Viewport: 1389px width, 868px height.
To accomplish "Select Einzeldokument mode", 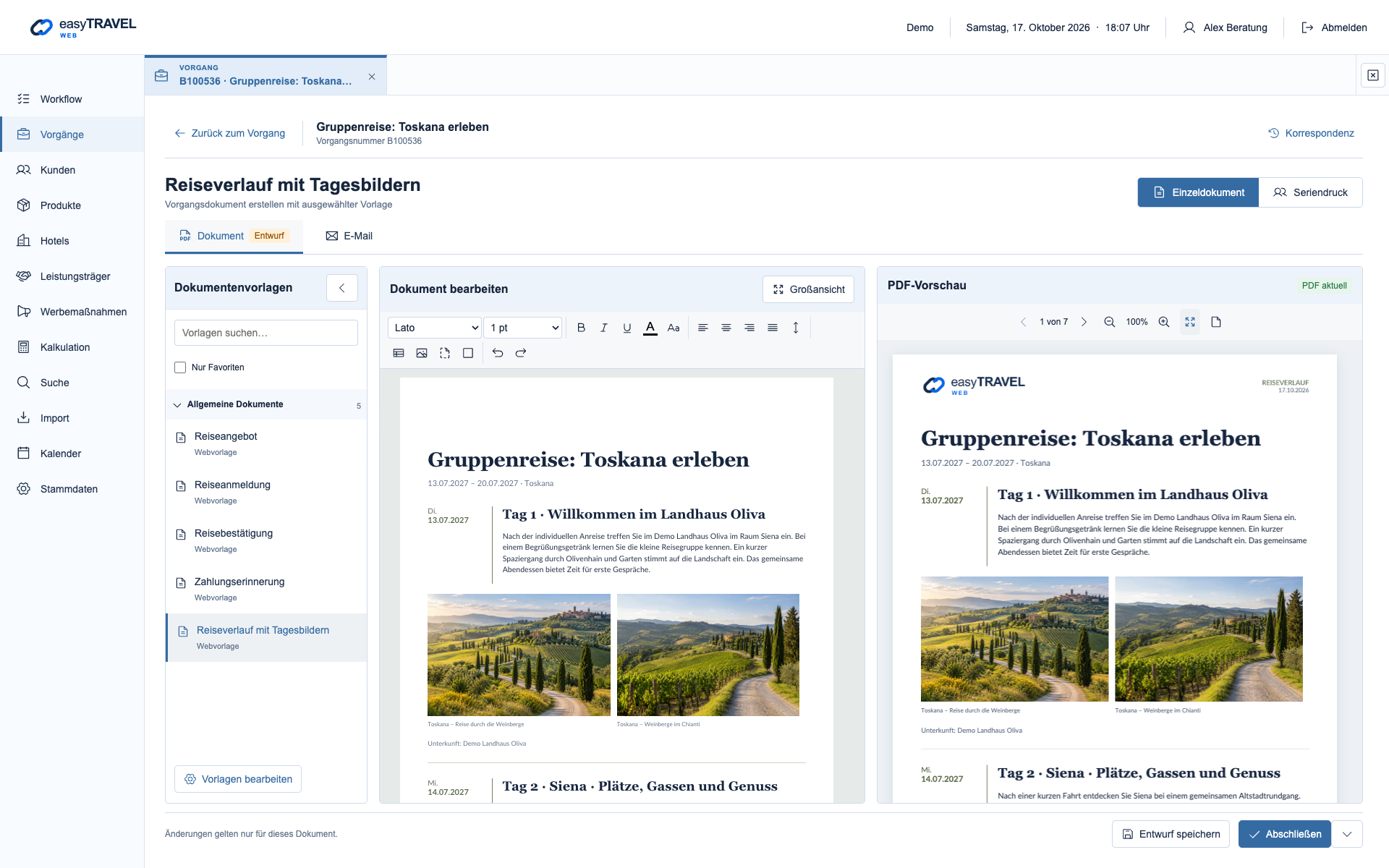I will 1198,192.
